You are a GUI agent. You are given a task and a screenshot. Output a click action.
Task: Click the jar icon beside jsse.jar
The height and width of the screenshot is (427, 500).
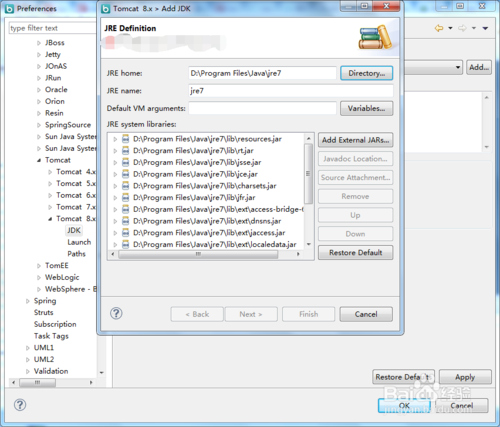coord(125,162)
